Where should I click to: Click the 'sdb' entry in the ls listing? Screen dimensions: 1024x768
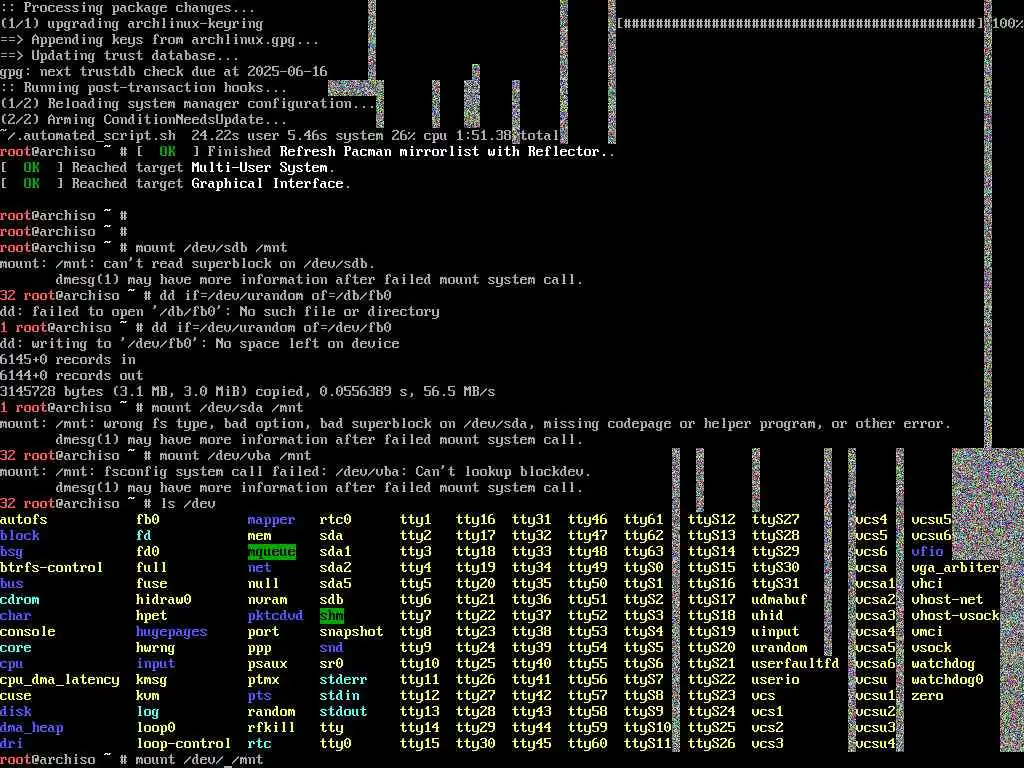pos(331,600)
